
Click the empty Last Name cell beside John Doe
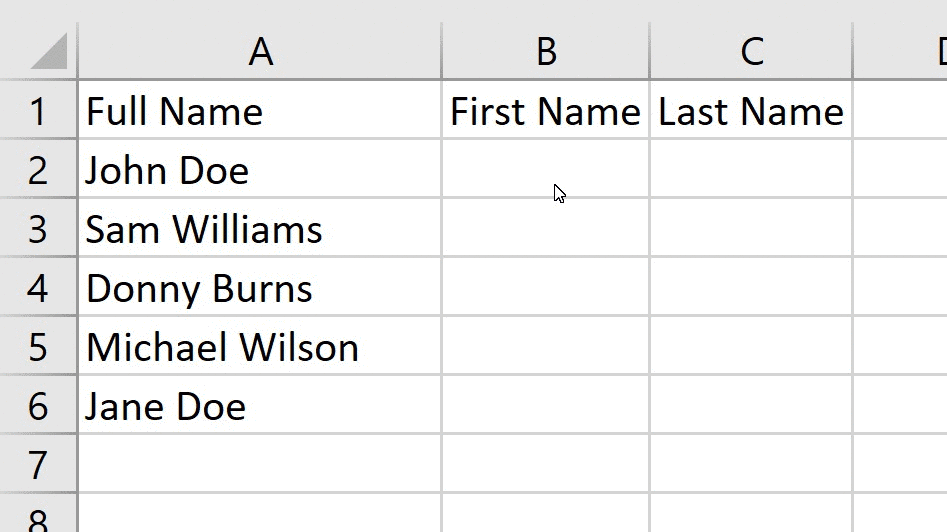[751, 170]
